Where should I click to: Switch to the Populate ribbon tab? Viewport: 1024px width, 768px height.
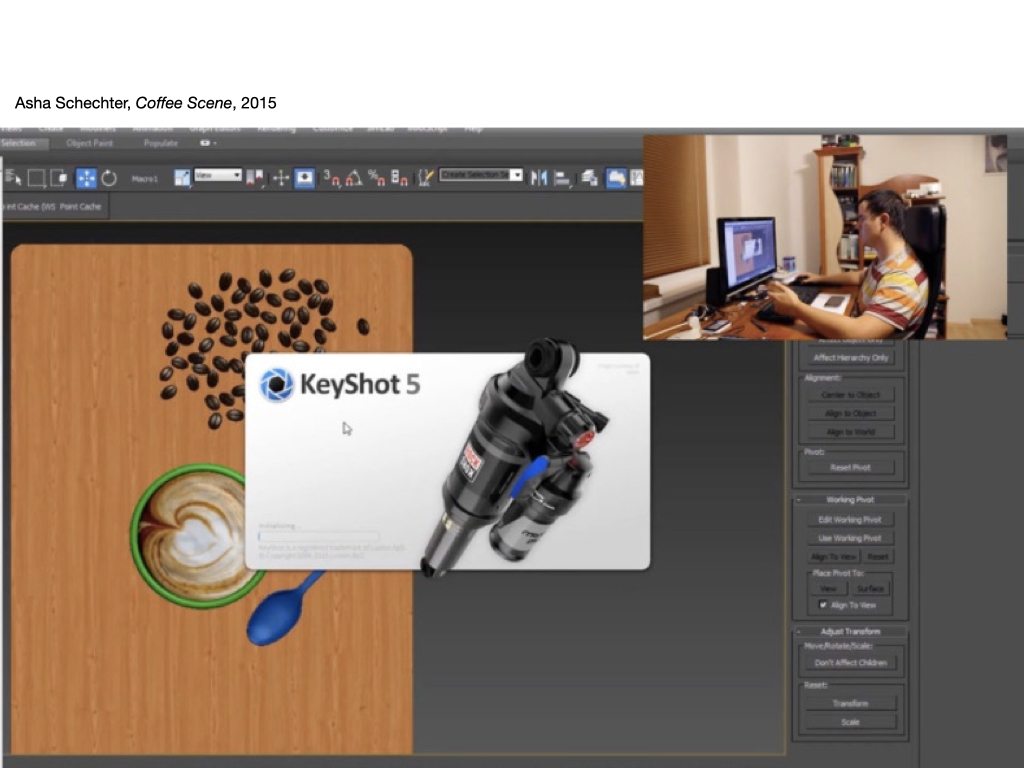coord(161,143)
